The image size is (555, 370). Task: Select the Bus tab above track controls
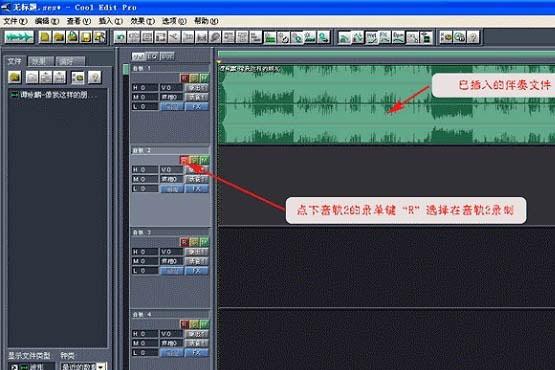pyautogui.click(x=167, y=56)
